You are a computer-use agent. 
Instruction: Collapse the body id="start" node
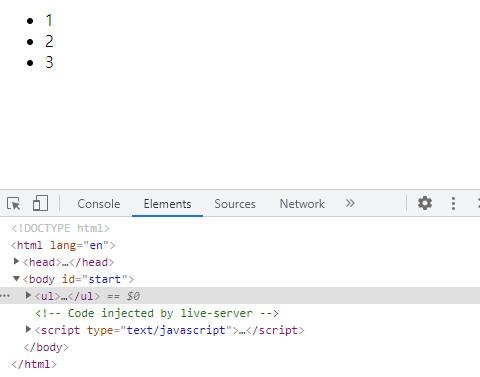point(16,278)
